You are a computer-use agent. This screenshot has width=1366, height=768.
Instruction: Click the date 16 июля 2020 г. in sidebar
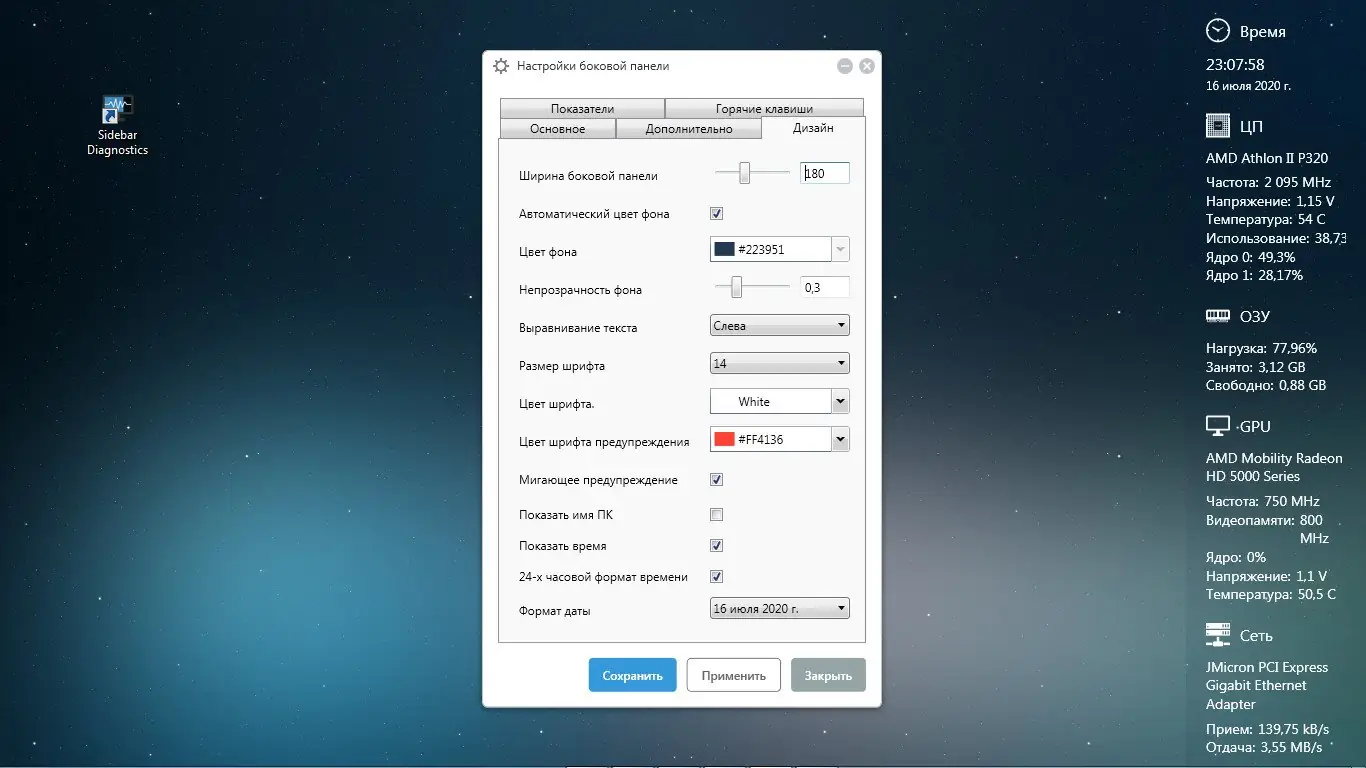coord(1248,86)
